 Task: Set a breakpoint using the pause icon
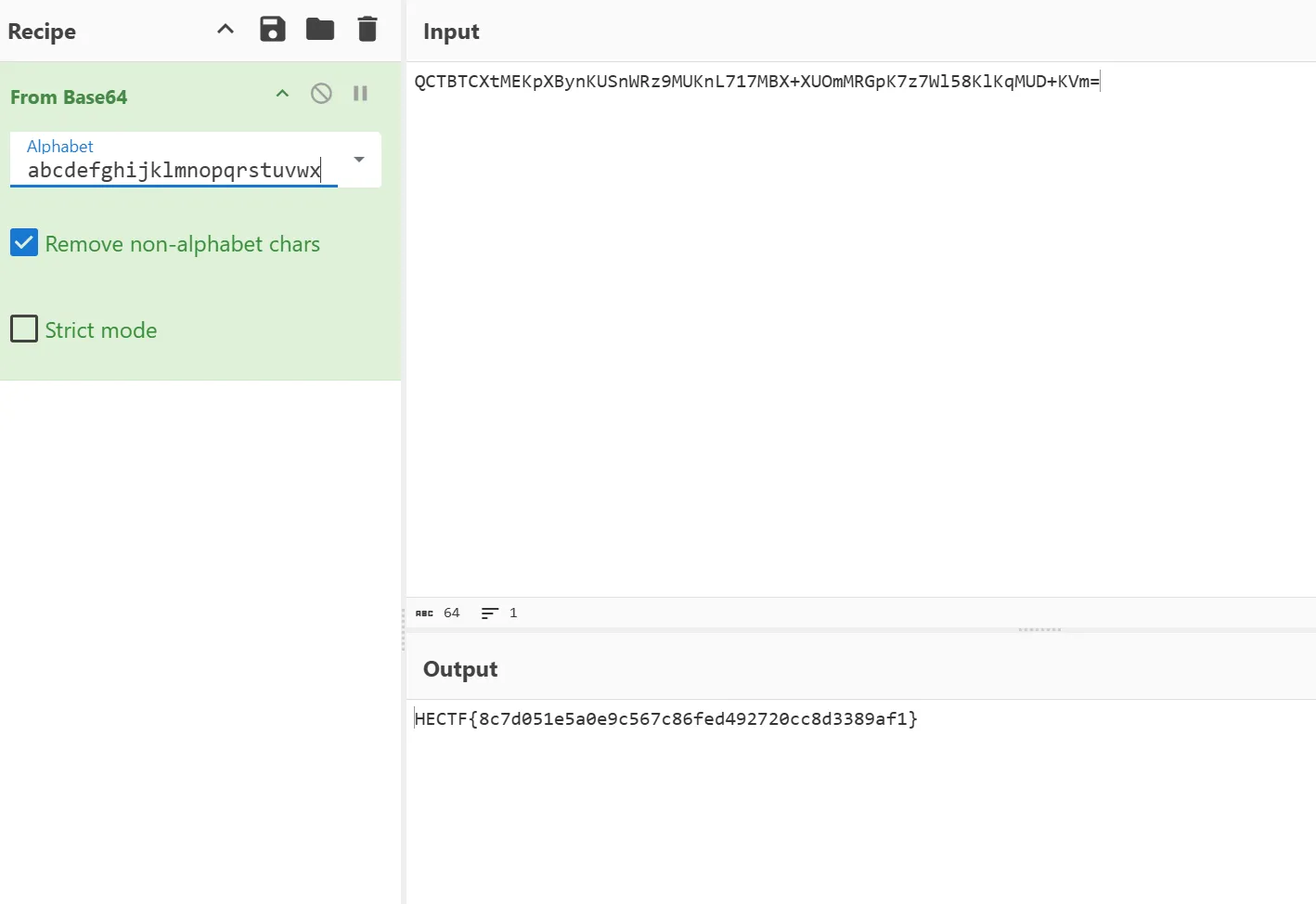click(360, 94)
